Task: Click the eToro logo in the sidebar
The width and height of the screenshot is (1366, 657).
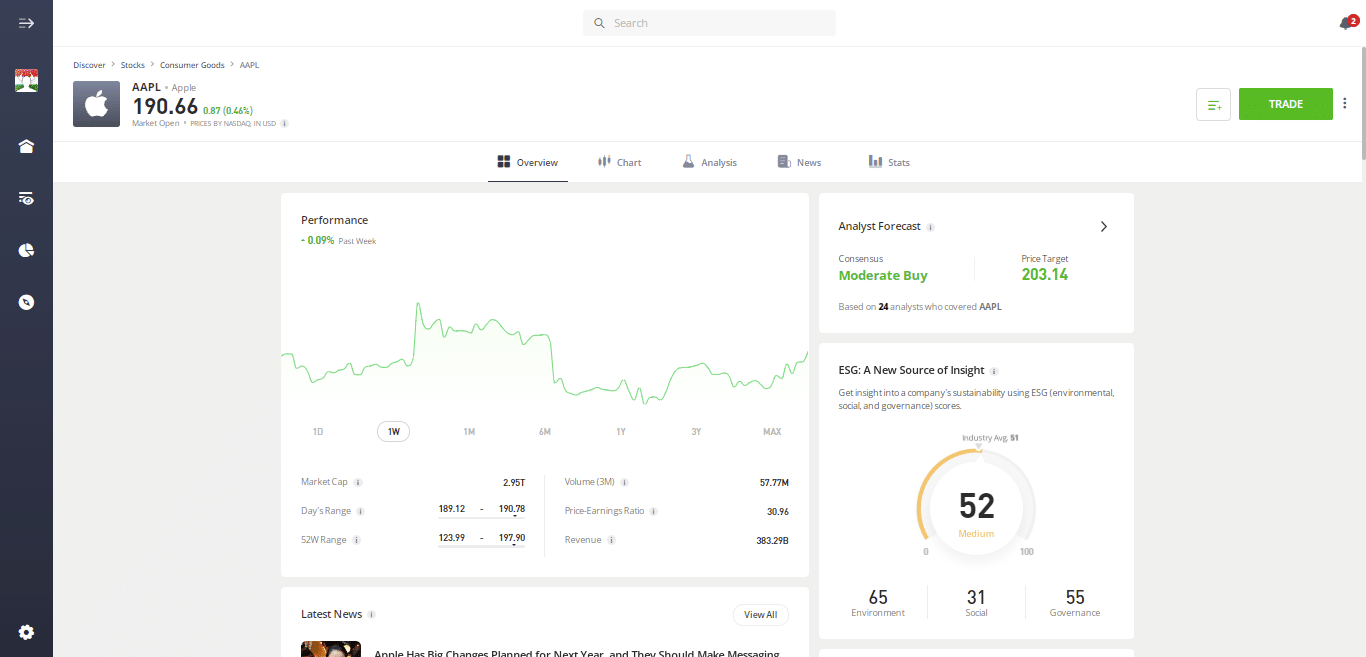Action: [x=26, y=80]
